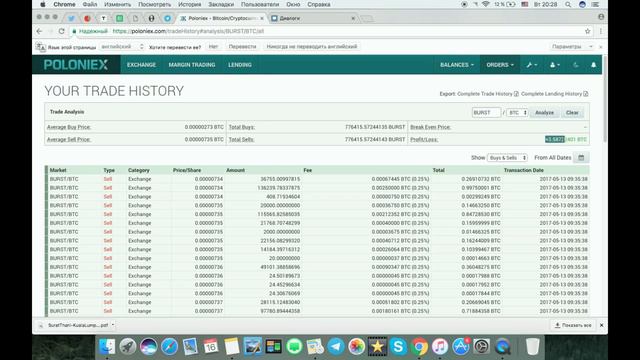Go back with Chrome's back arrow
This screenshot has width=640, height=360.
pos(39,31)
